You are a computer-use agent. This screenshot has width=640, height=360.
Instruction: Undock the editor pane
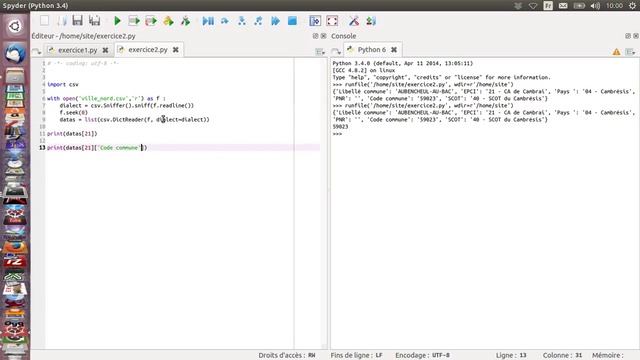(315, 36)
